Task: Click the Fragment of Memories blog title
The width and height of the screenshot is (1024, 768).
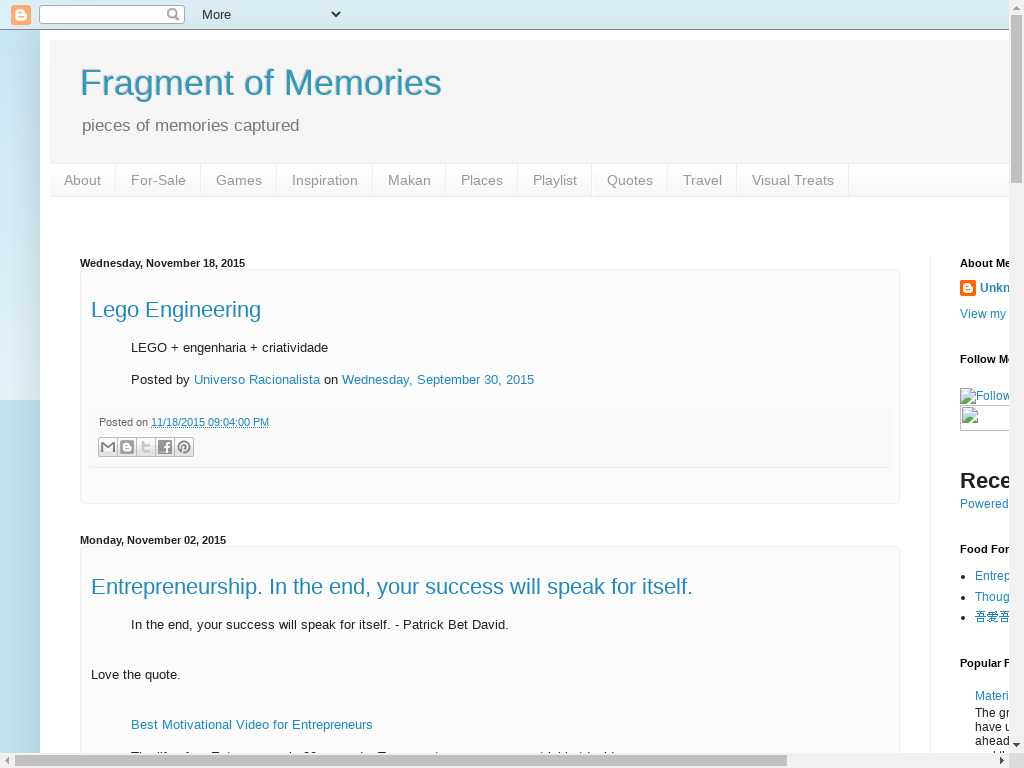Action: 260,83
